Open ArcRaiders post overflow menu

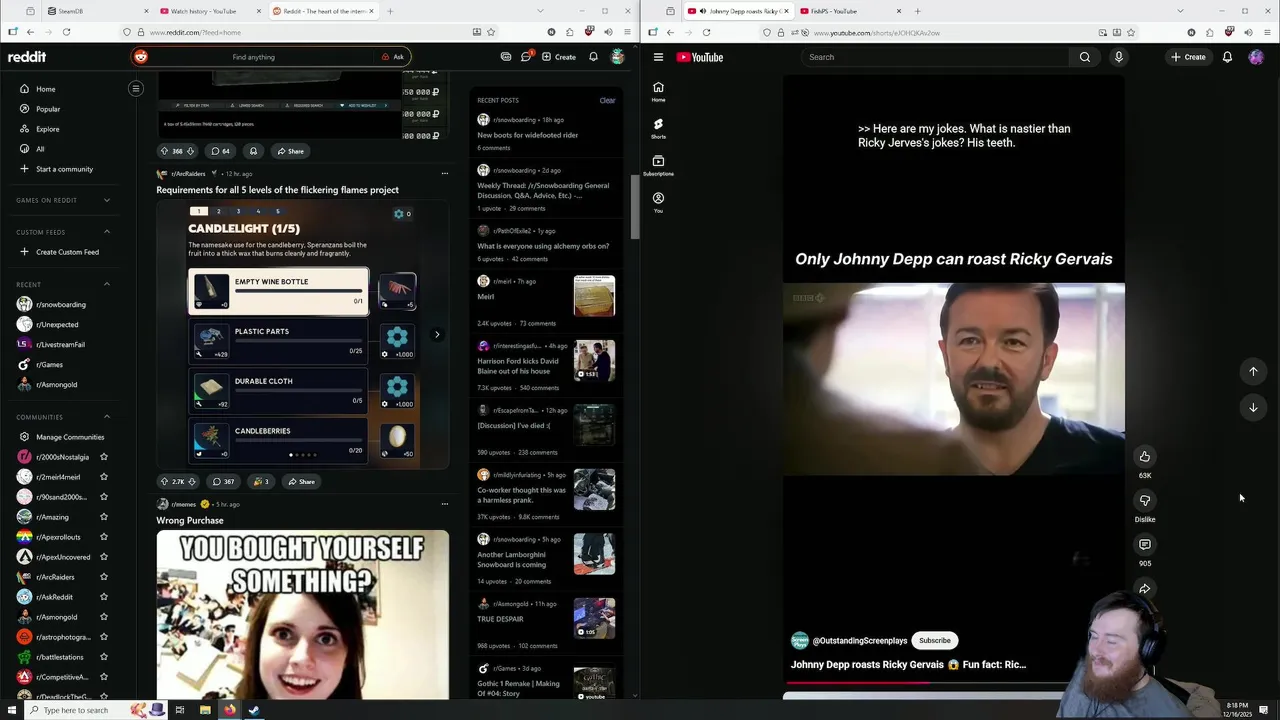(445, 174)
